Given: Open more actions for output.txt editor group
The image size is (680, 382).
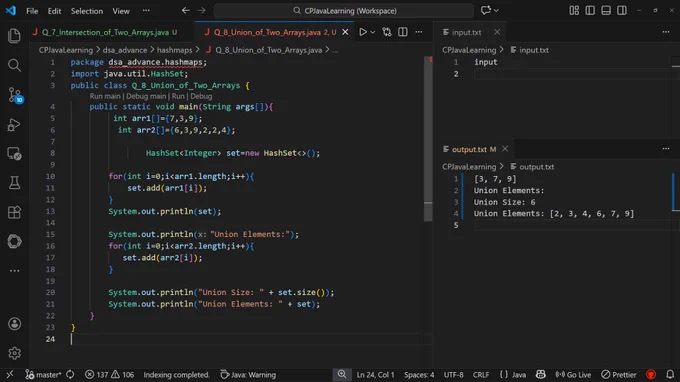Looking at the screenshot, I should point(666,149).
